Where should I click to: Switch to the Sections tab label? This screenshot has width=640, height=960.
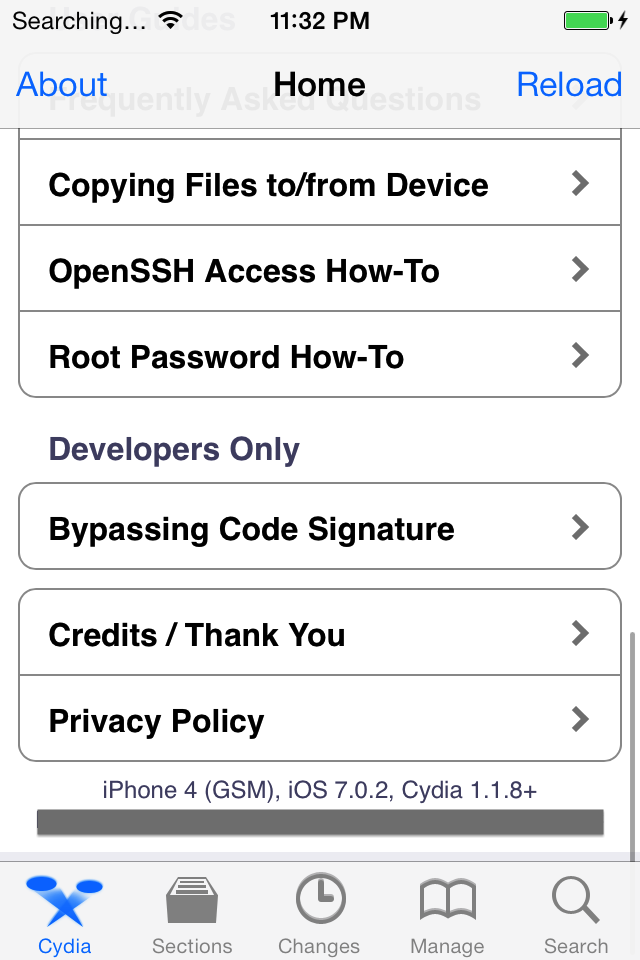[x=192, y=946]
